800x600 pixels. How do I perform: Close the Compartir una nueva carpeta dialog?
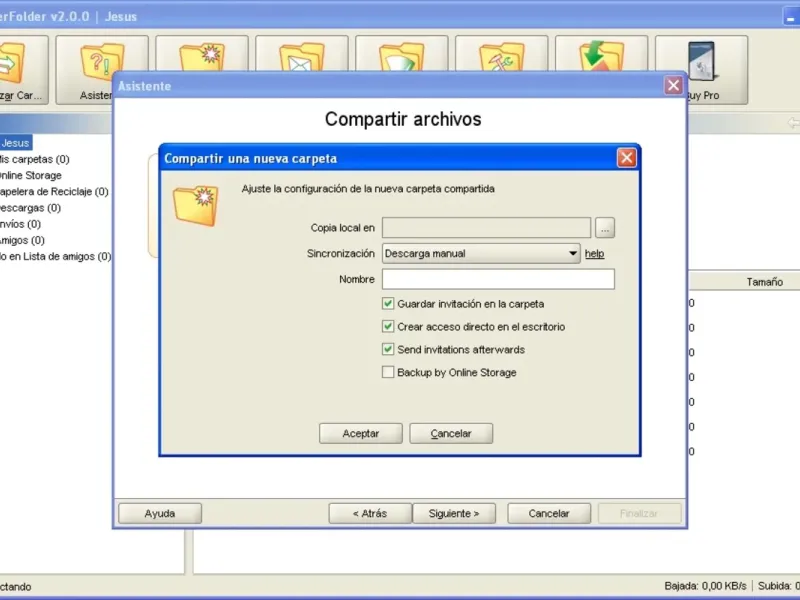[627, 158]
